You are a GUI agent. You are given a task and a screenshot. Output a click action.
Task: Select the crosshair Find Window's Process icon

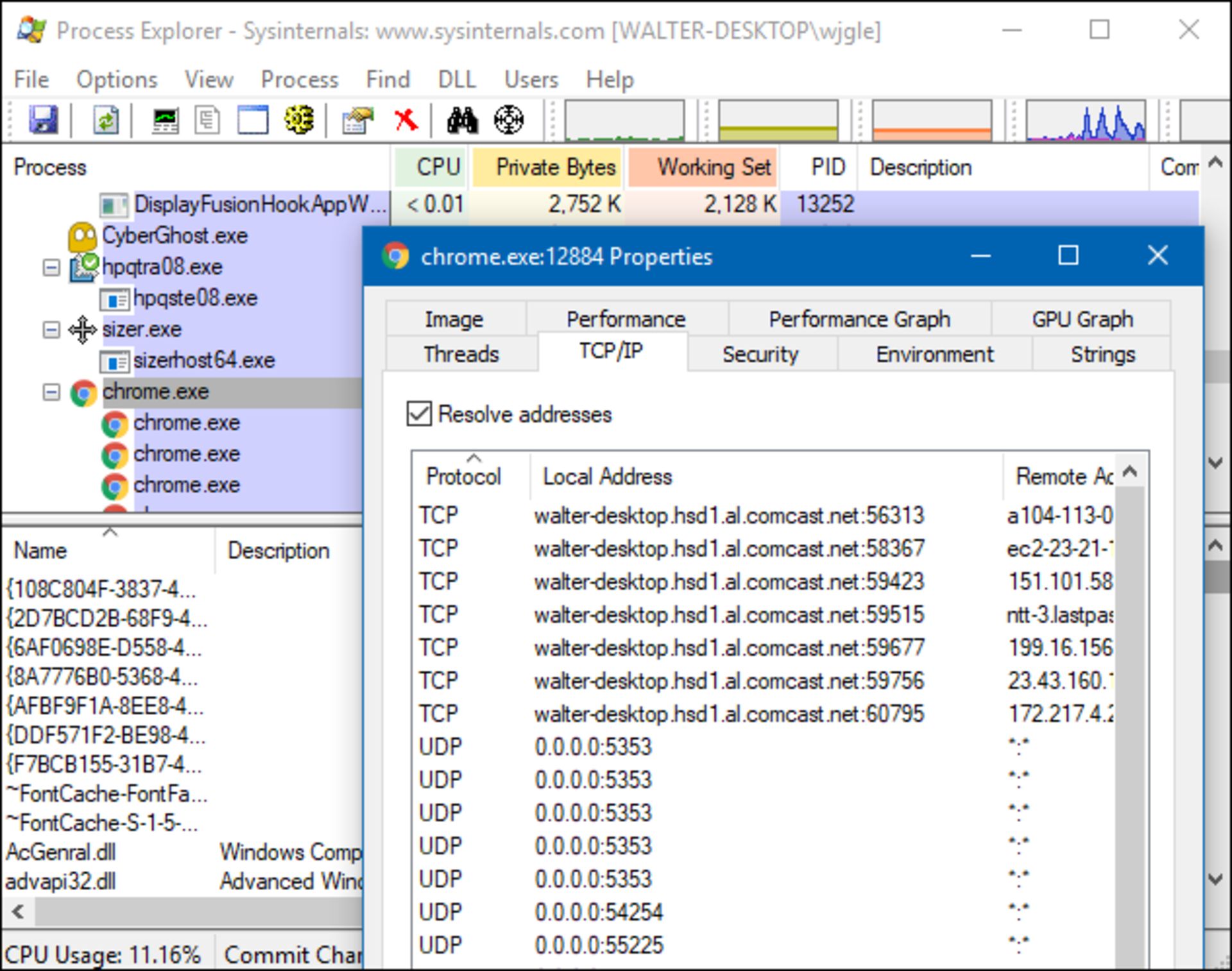point(508,119)
